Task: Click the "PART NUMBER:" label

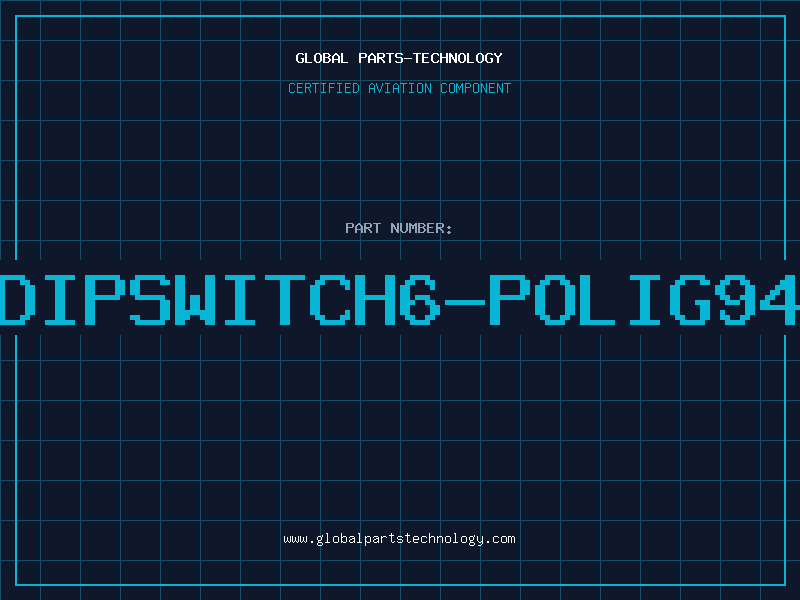Action: (x=398, y=228)
